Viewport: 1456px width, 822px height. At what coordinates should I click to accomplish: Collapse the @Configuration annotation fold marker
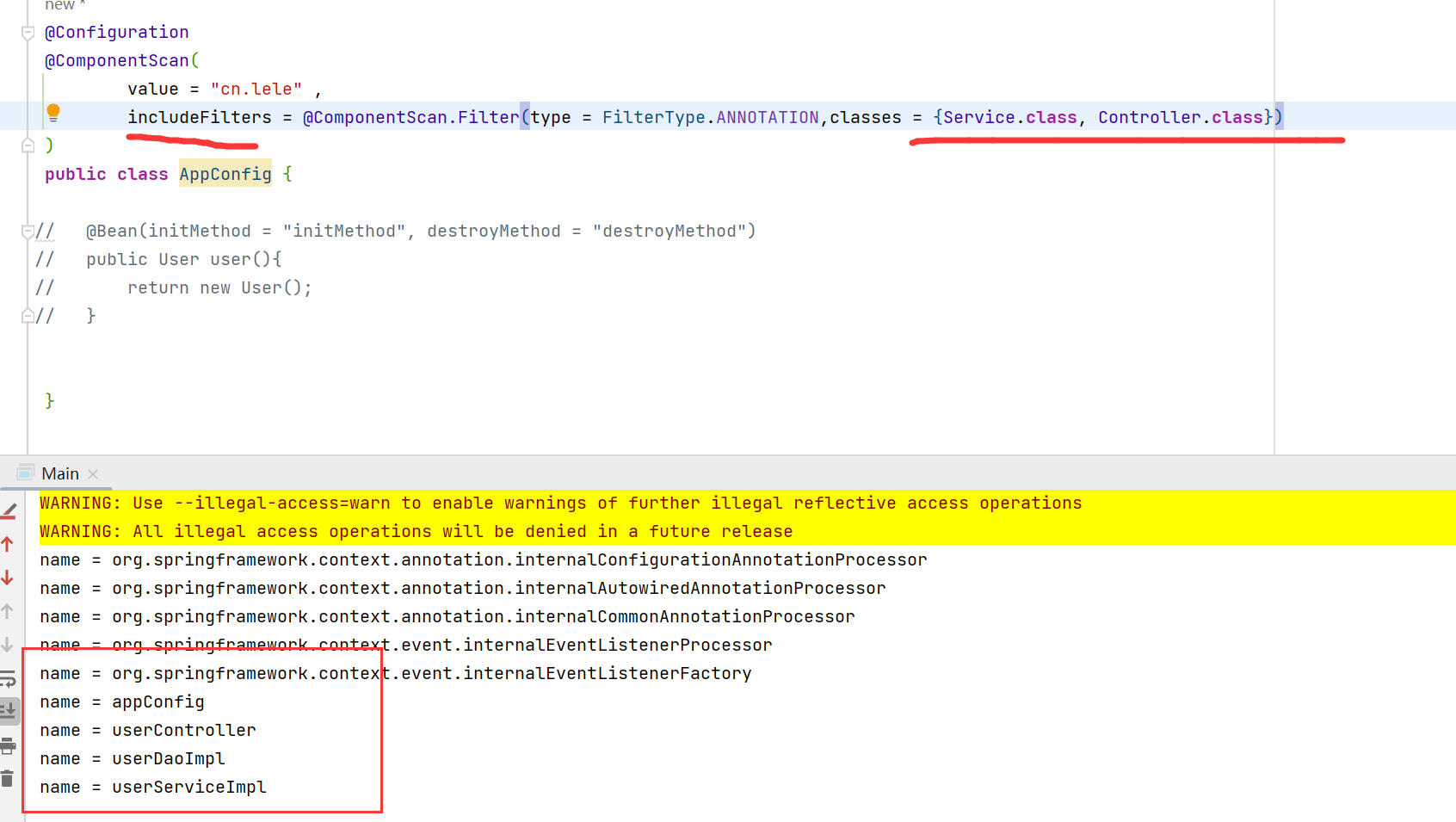pyautogui.click(x=28, y=33)
